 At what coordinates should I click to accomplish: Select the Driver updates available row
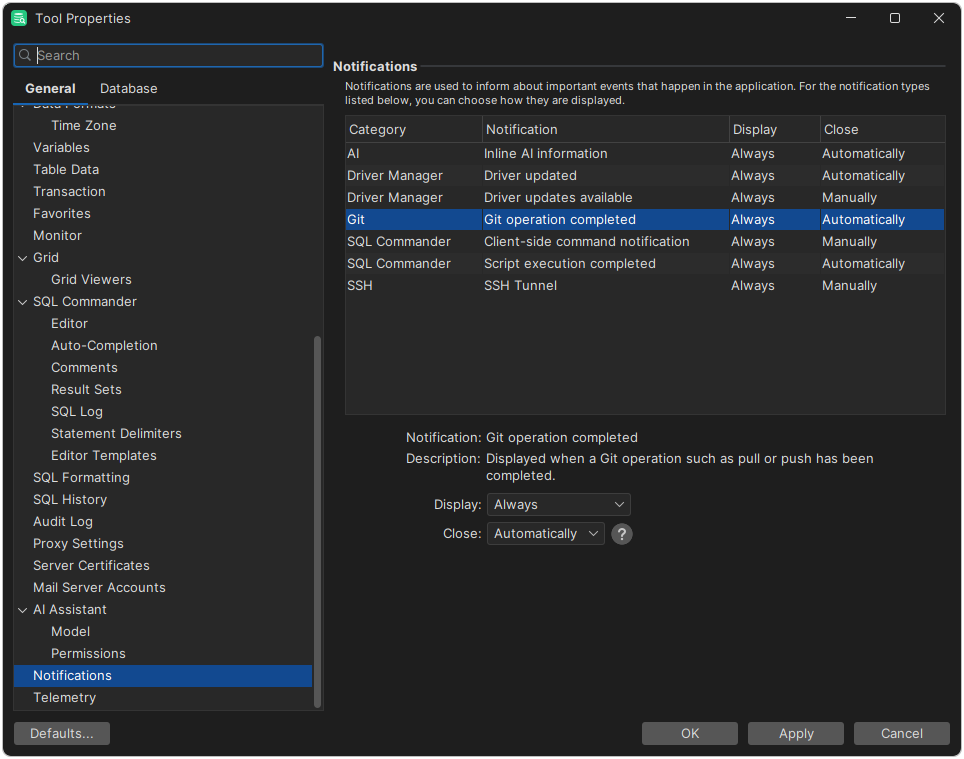click(x=645, y=198)
